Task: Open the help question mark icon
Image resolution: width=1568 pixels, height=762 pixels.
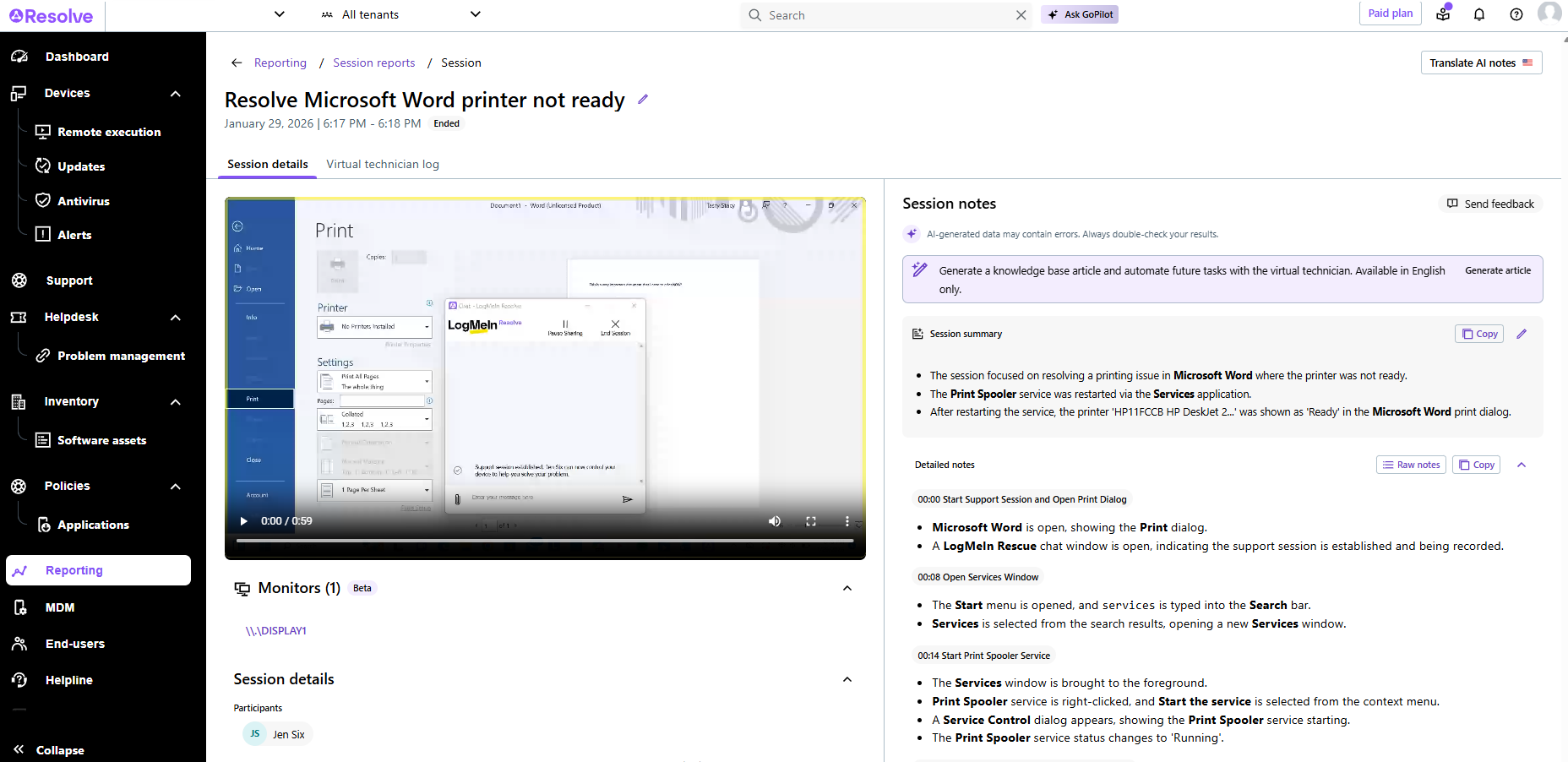Action: point(1516,14)
